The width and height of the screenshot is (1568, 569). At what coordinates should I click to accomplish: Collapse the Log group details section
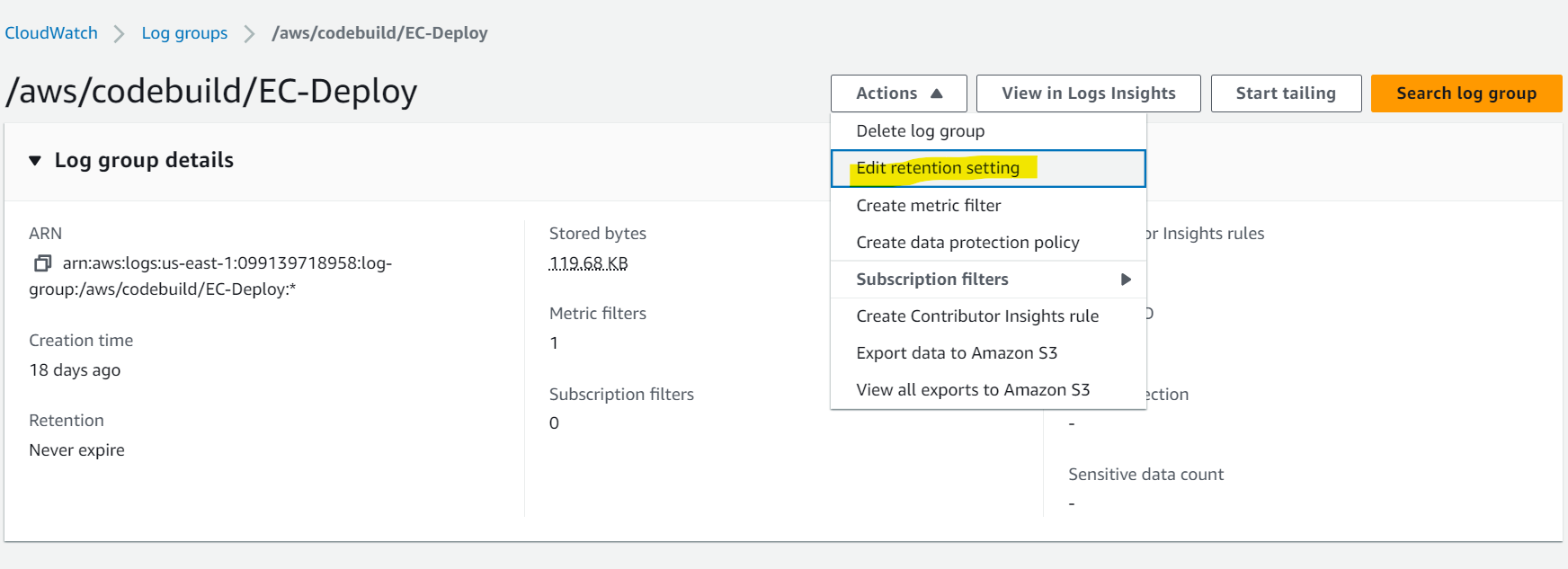[x=35, y=161]
